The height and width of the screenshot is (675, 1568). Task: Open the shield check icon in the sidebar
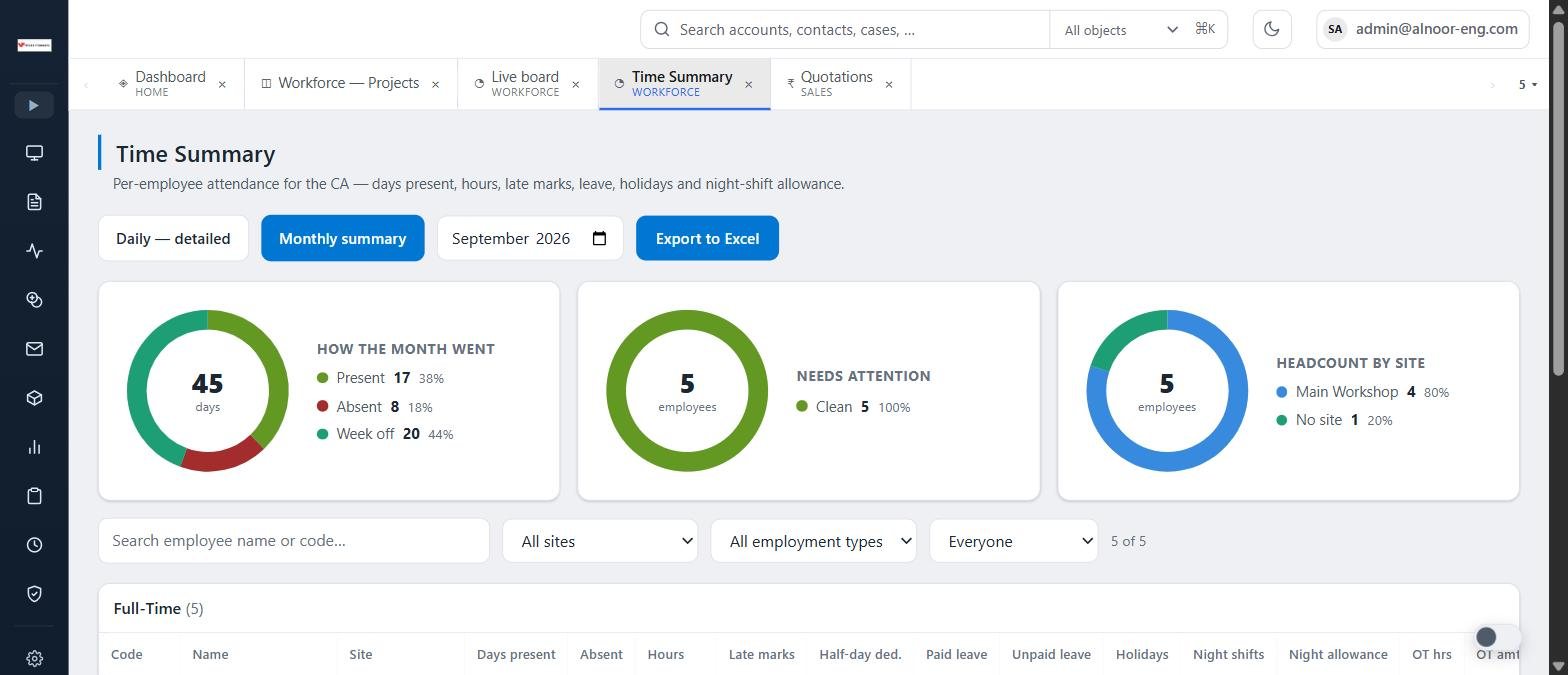[x=34, y=594]
